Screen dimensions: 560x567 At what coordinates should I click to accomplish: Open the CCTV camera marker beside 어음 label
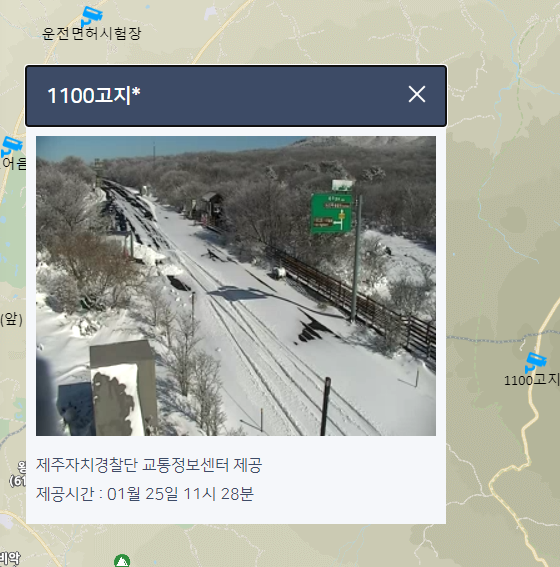pyautogui.click(x=12, y=146)
